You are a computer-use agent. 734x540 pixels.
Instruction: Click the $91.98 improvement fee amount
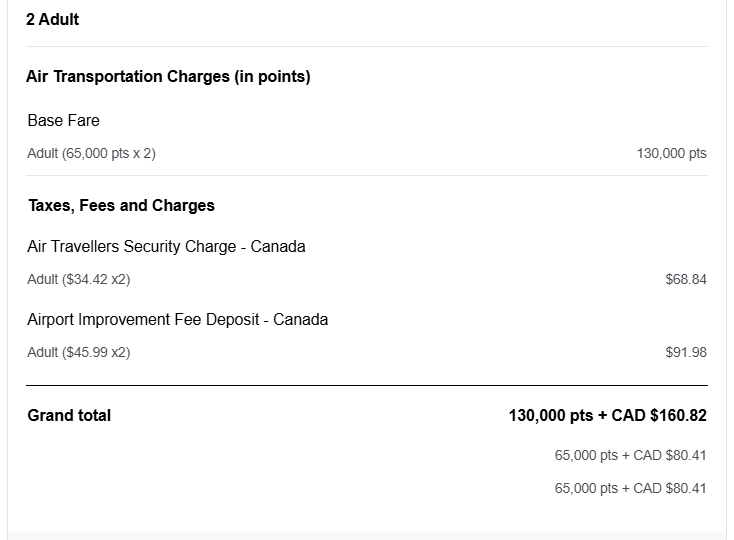coord(686,352)
